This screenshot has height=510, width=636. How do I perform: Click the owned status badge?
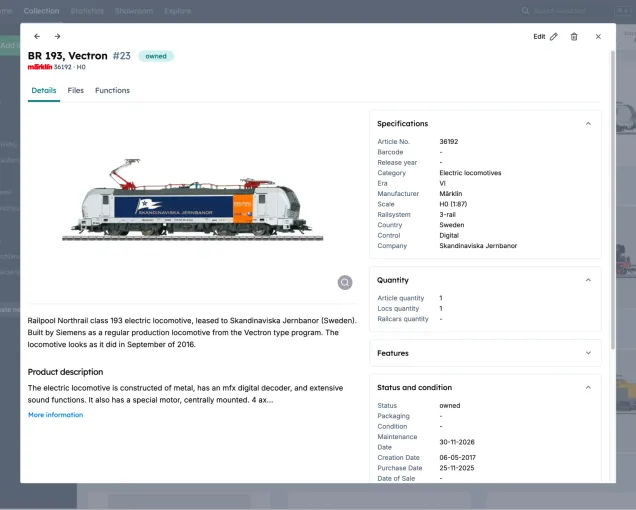[156, 56]
